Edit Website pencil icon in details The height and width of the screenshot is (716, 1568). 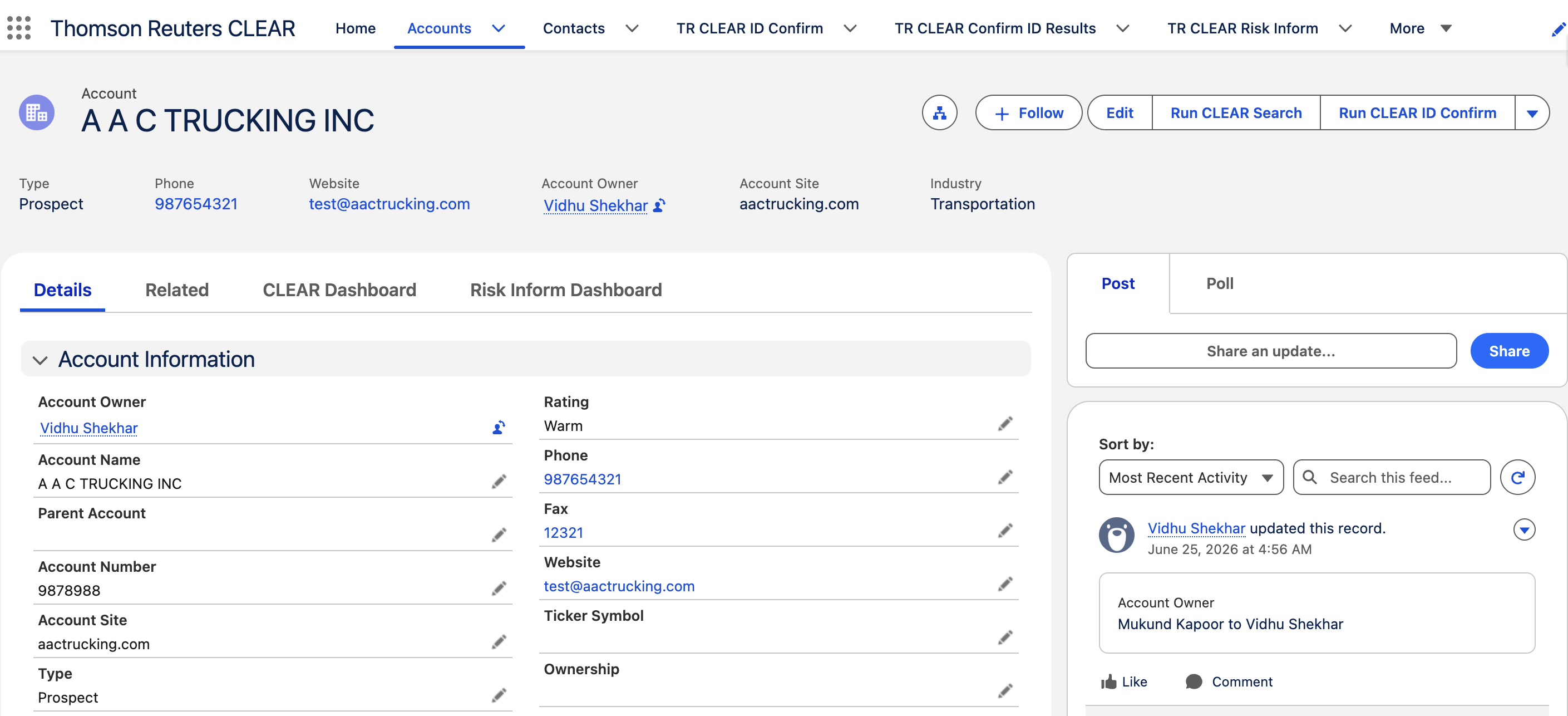click(x=1005, y=585)
